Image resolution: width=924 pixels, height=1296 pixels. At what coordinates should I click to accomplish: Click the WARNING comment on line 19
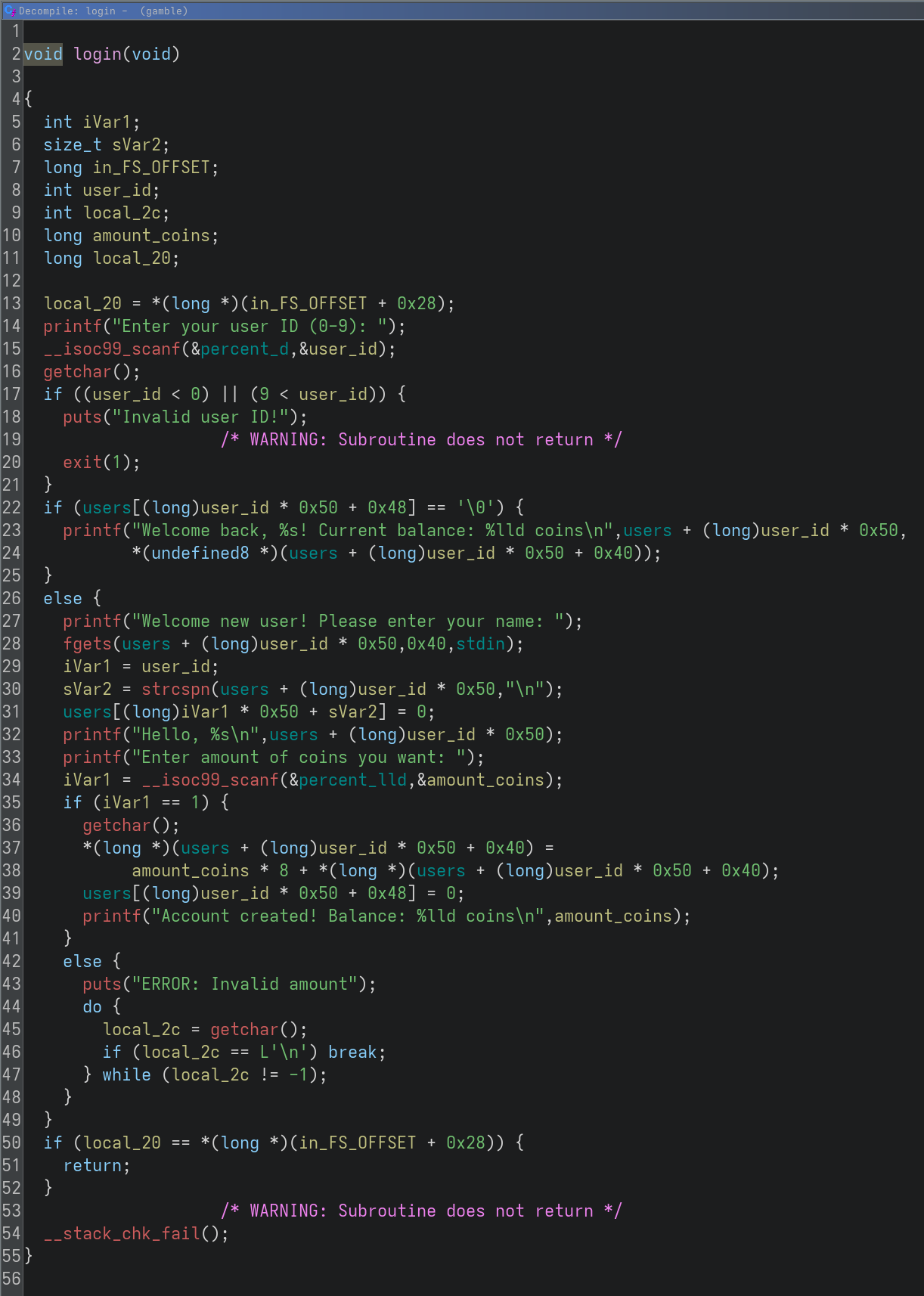tap(421, 440)
